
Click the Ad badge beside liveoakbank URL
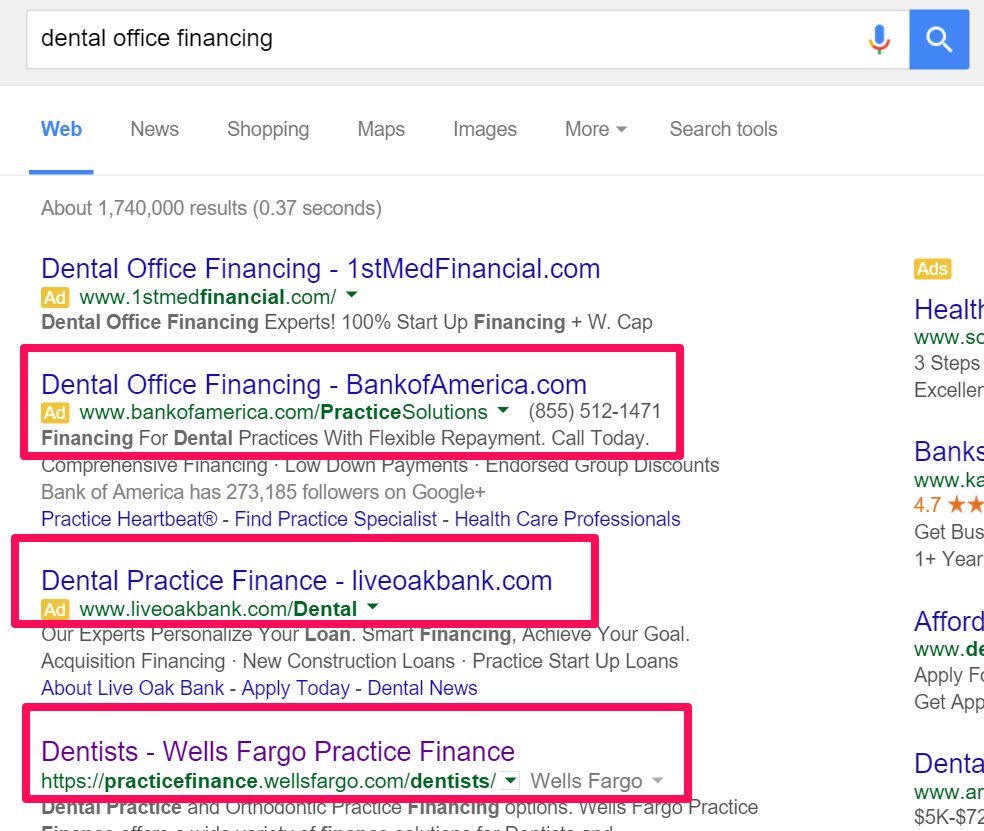coord(55,609)
